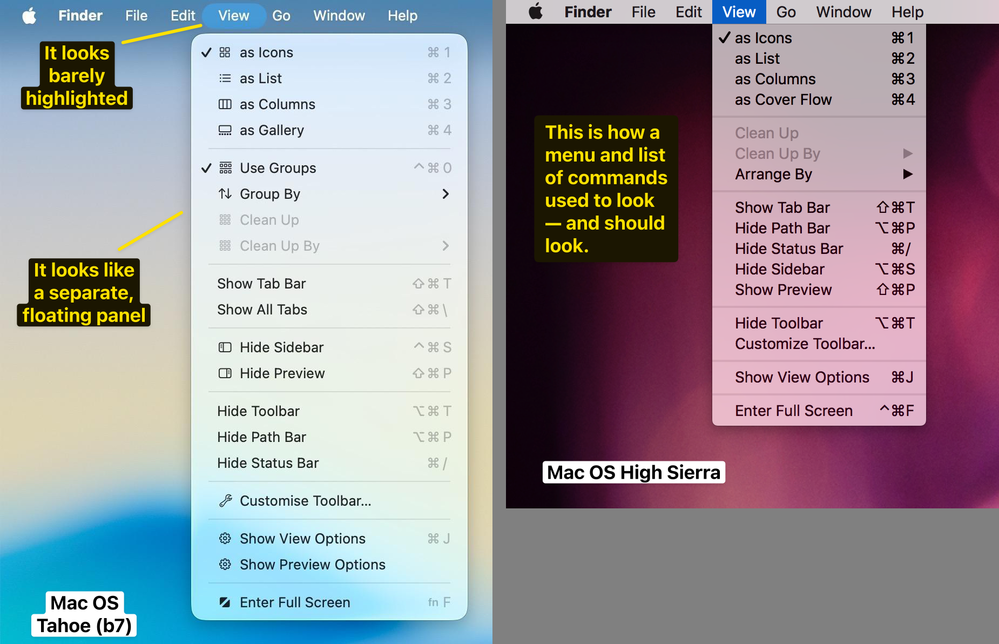Select Hide Path Bar in High Sierra menu
Screen dimensions: 999x644
[x=819, y=228]
